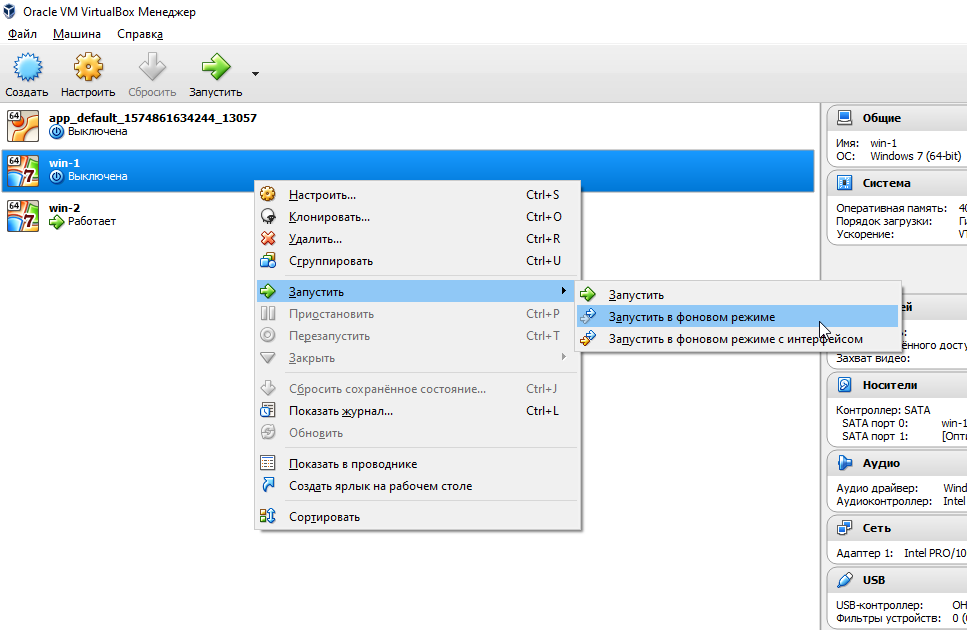Choose Клонировать... in context menu

click(418, 217)
